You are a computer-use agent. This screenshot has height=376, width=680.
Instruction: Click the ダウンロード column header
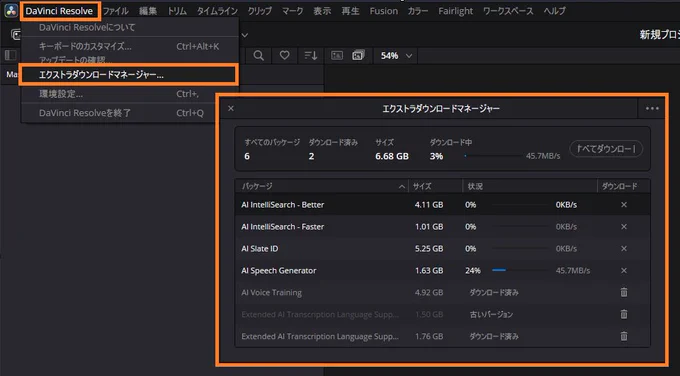[624, 186]
